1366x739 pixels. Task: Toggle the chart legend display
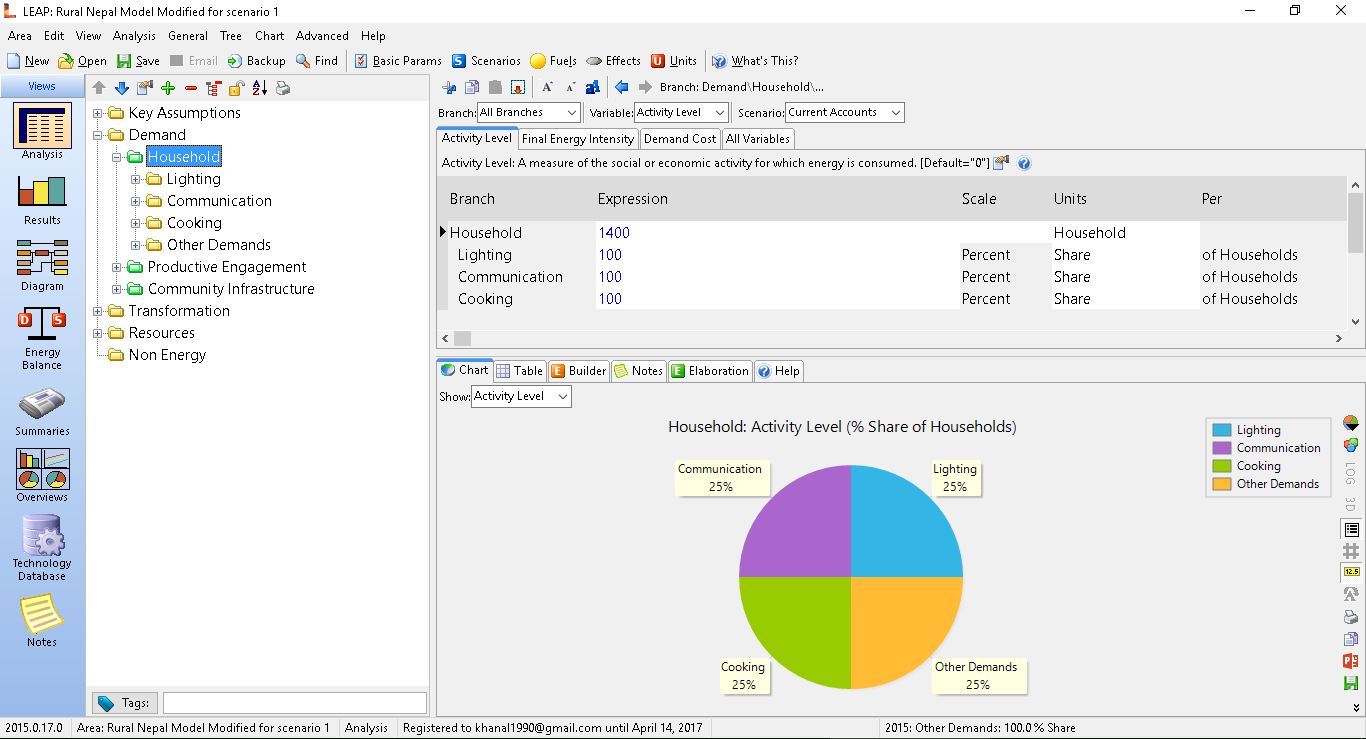pyautogui.click(x=1351, y=529)
